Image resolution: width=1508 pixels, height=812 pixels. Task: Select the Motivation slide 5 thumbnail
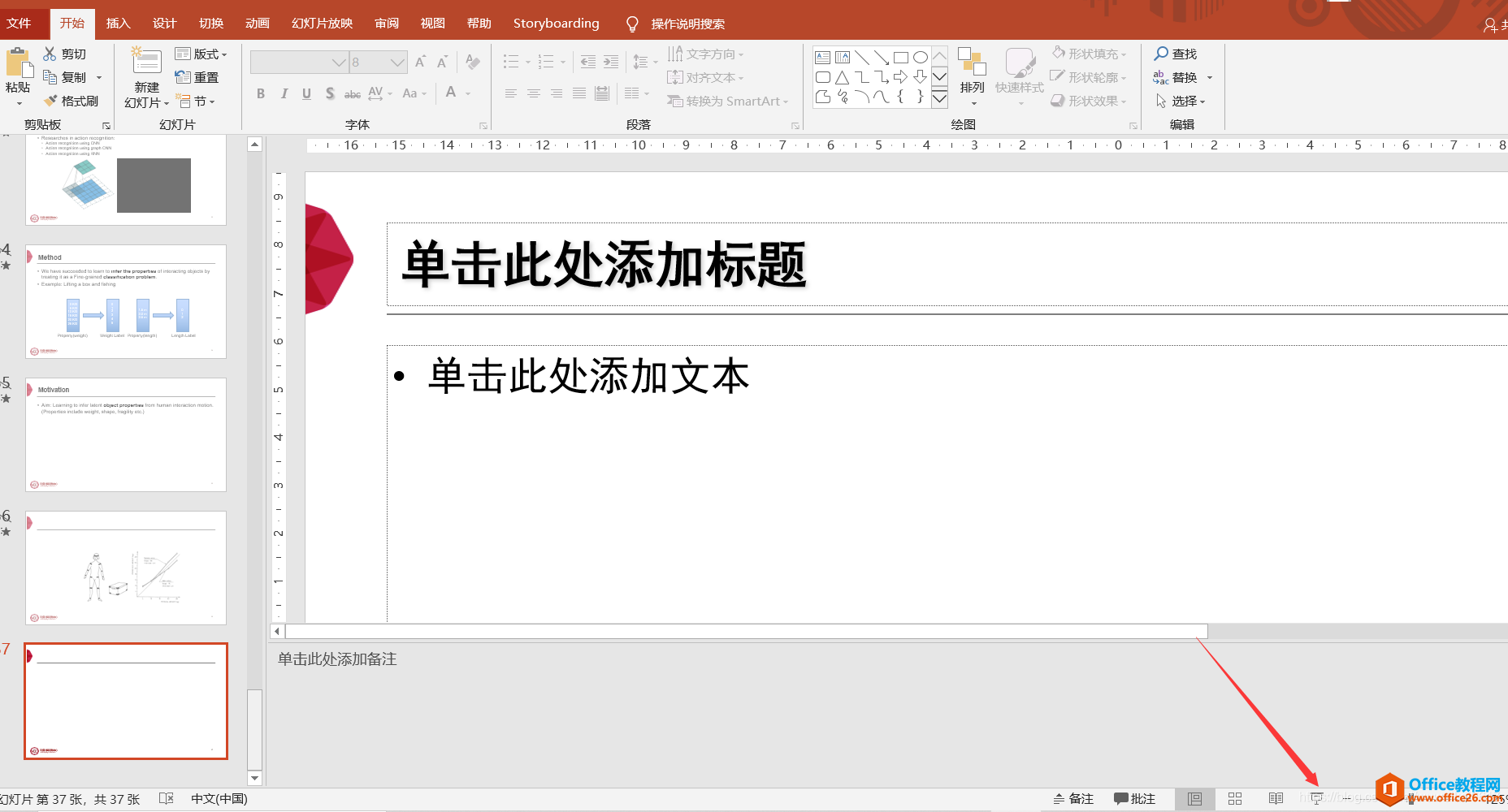click(126, 435)
